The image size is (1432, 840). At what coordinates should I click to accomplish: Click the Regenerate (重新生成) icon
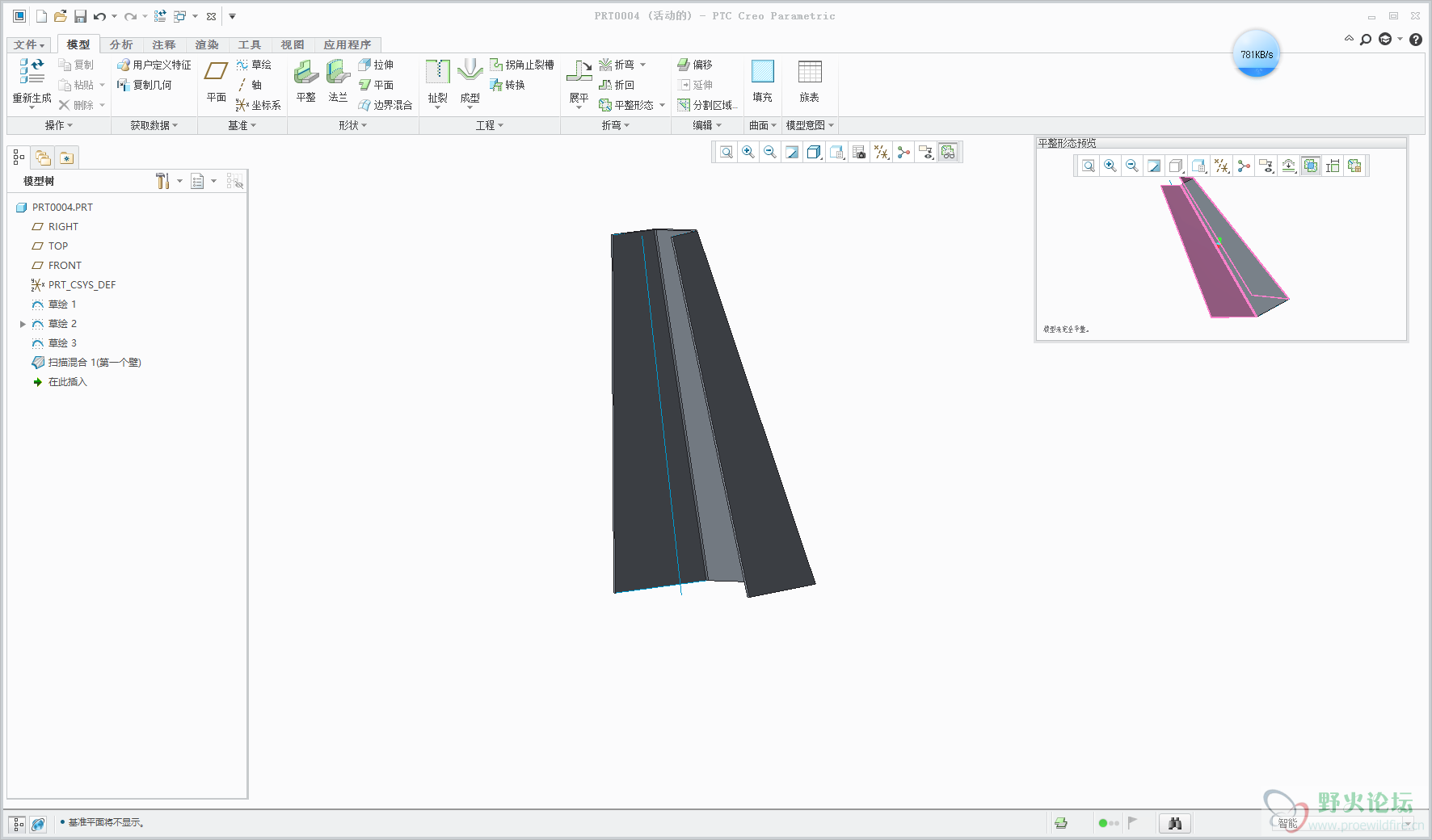(32, 73)
